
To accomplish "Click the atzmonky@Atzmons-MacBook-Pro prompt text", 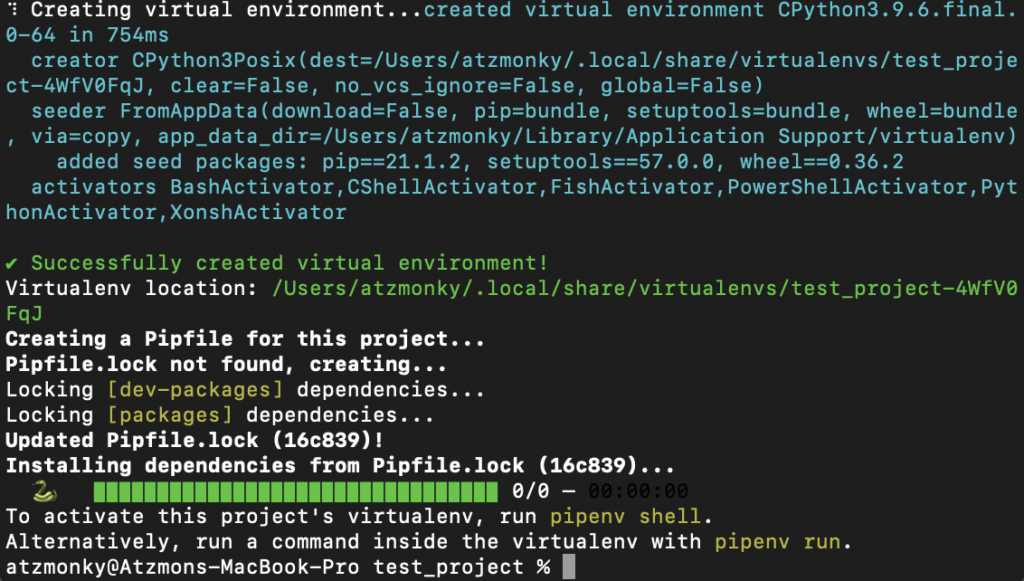I will 185,567.
